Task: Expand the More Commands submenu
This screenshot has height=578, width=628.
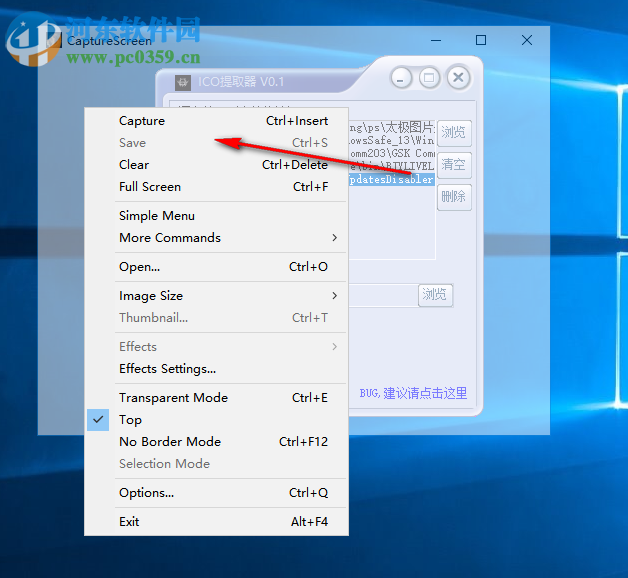Action: [x=216, y=238]
